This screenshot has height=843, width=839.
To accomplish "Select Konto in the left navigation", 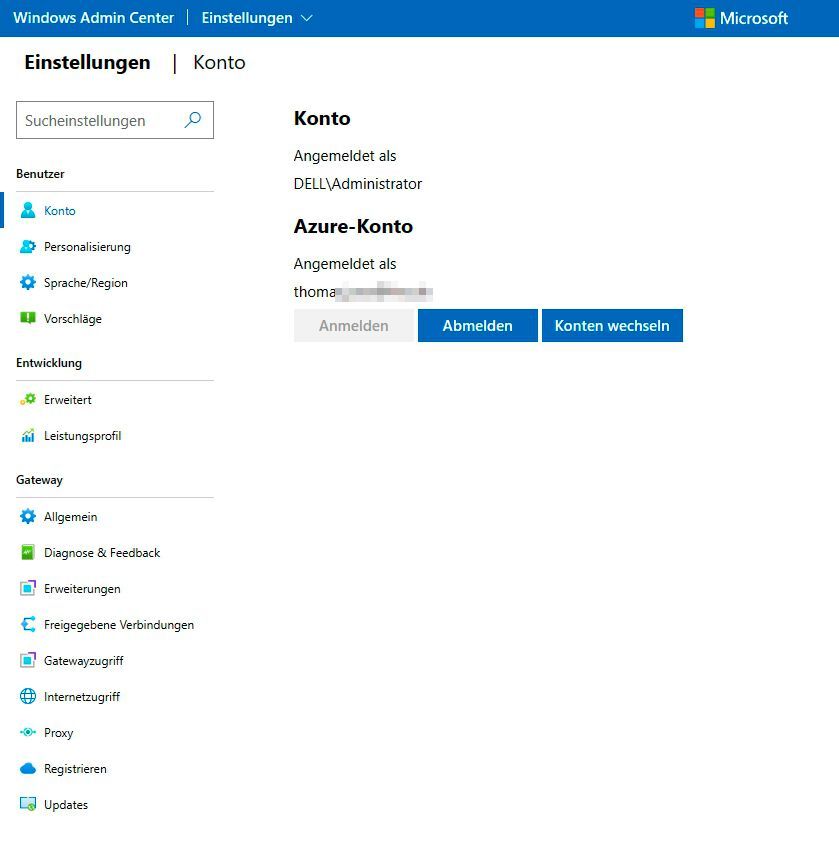I will point(59,211).
